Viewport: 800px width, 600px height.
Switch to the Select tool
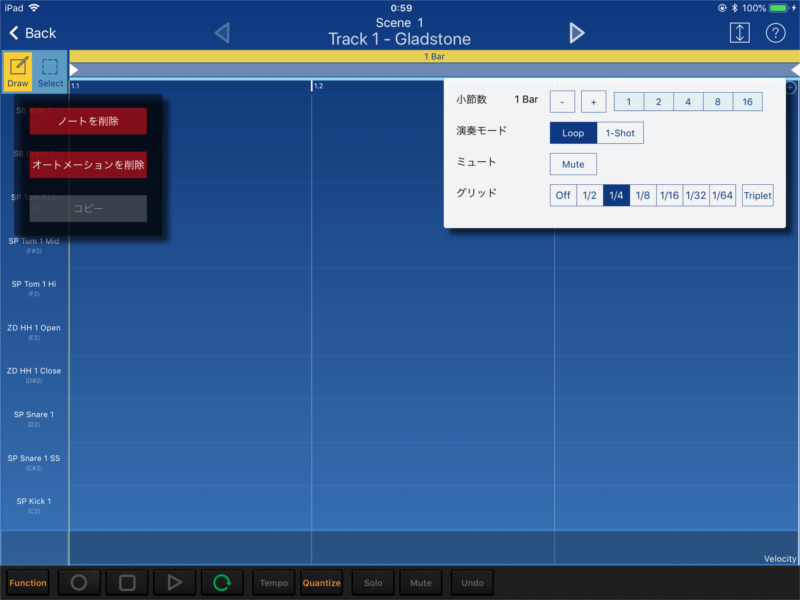pos(50,72)
